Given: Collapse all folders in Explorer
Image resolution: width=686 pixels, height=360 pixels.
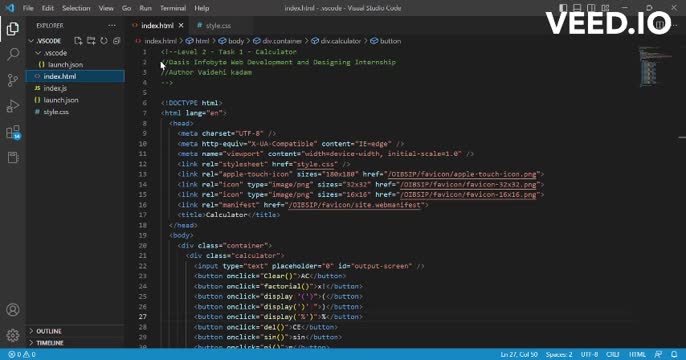Looking at the screenshot, I should (x=116, y=41).
